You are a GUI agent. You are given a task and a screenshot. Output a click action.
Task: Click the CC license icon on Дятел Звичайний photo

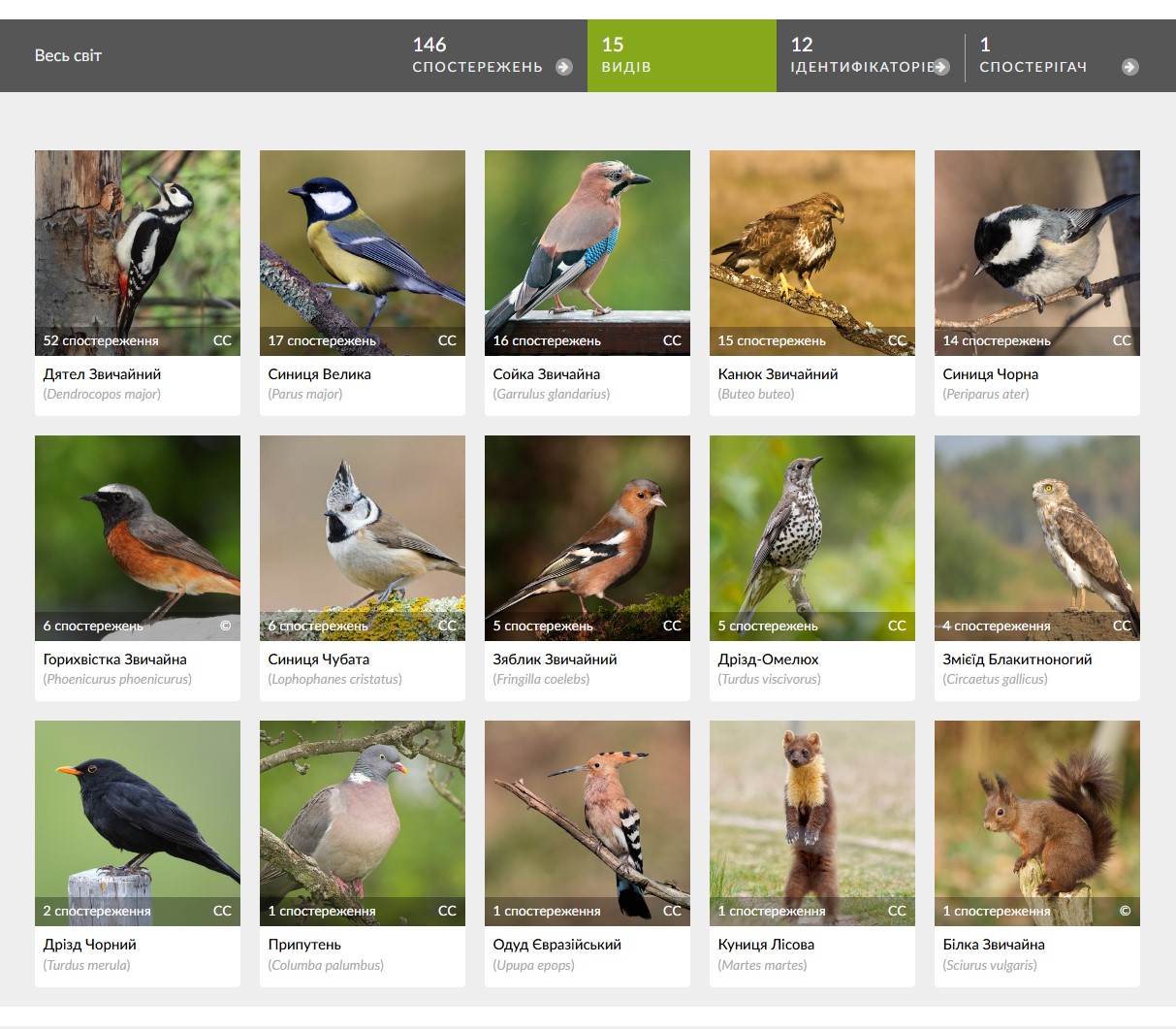point(222,340)
